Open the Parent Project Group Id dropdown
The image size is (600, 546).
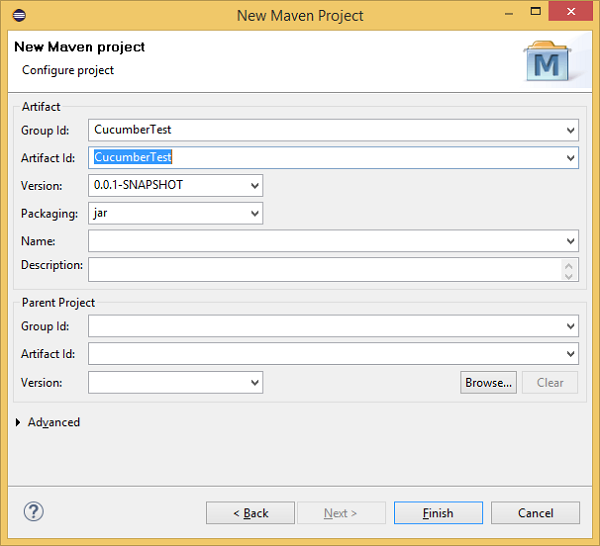[x=570, y=326]
